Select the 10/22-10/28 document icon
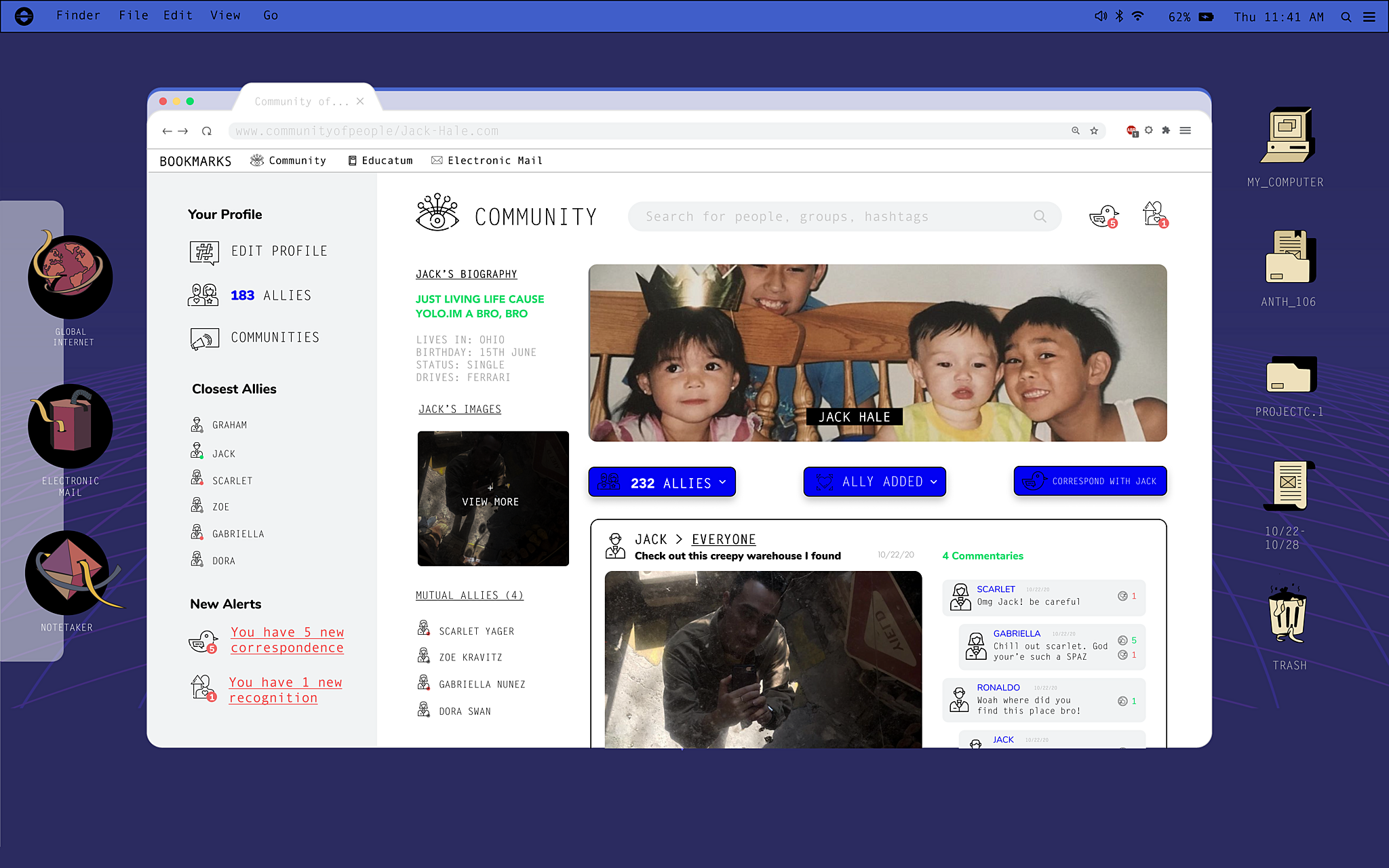The image size is (1389, 868). (x=1289, y=486)
